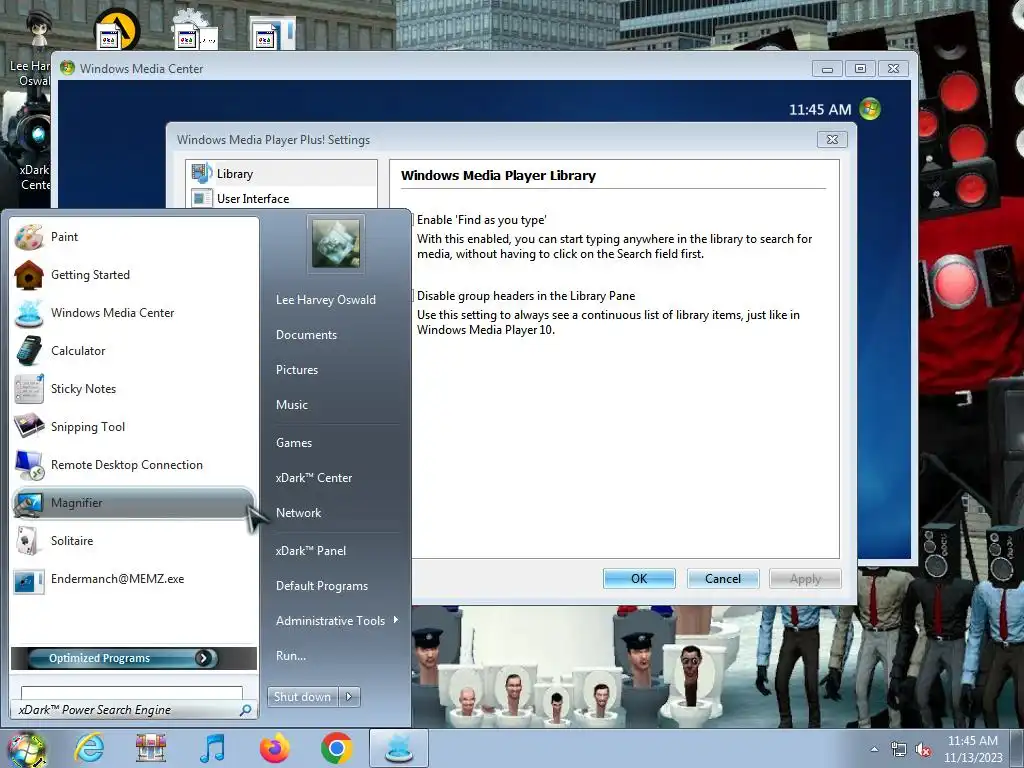Start Remote Desktop Connection
The width and height of the screenshot is (1024, 768).
pyautogui.click(x=134, y=465)
